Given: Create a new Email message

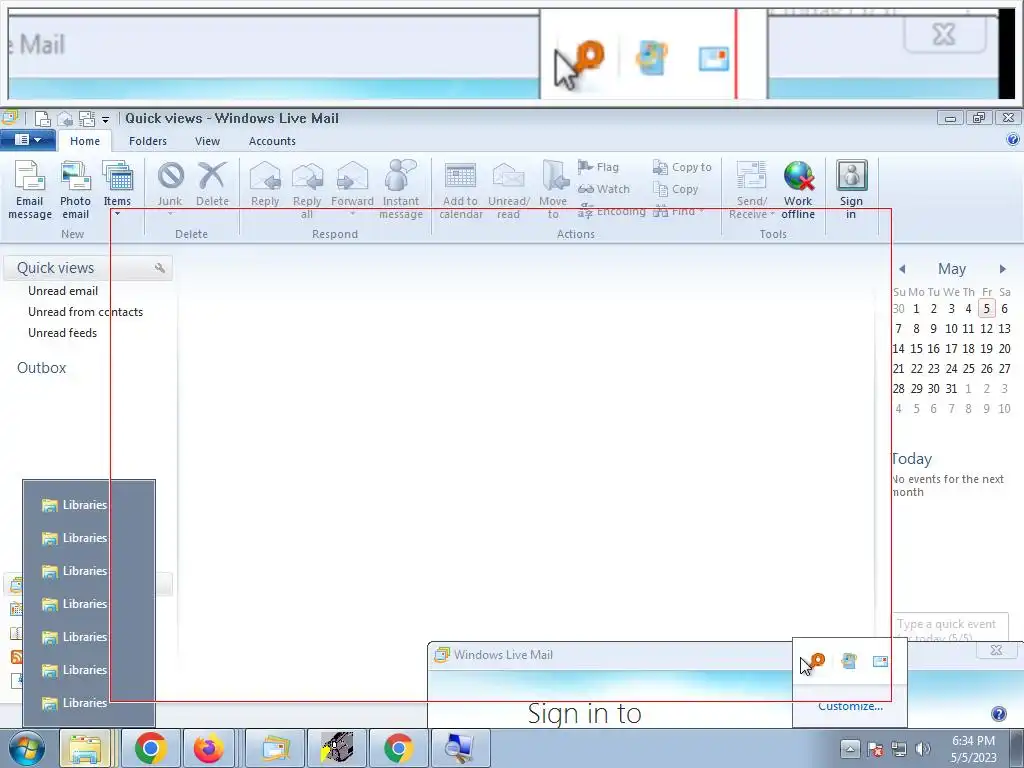Looking at the screenshot, I should click(x=29, y=190).
